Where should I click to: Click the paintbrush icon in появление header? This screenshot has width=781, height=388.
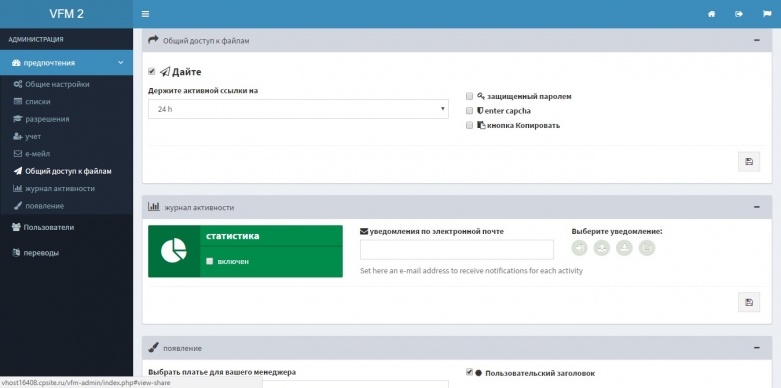(x=153, y=347)
